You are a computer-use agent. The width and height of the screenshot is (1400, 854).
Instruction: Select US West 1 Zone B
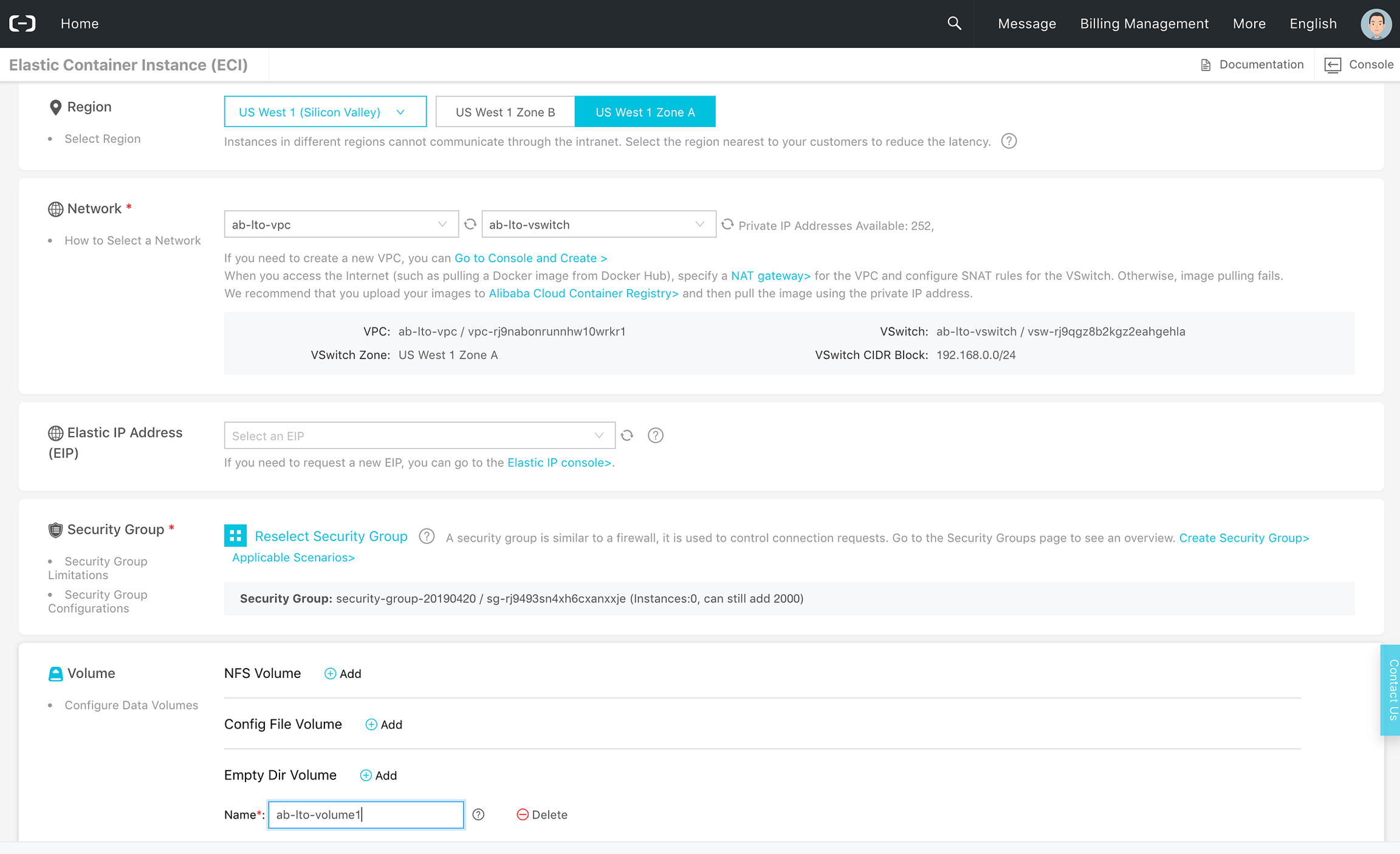pos(505,112)
